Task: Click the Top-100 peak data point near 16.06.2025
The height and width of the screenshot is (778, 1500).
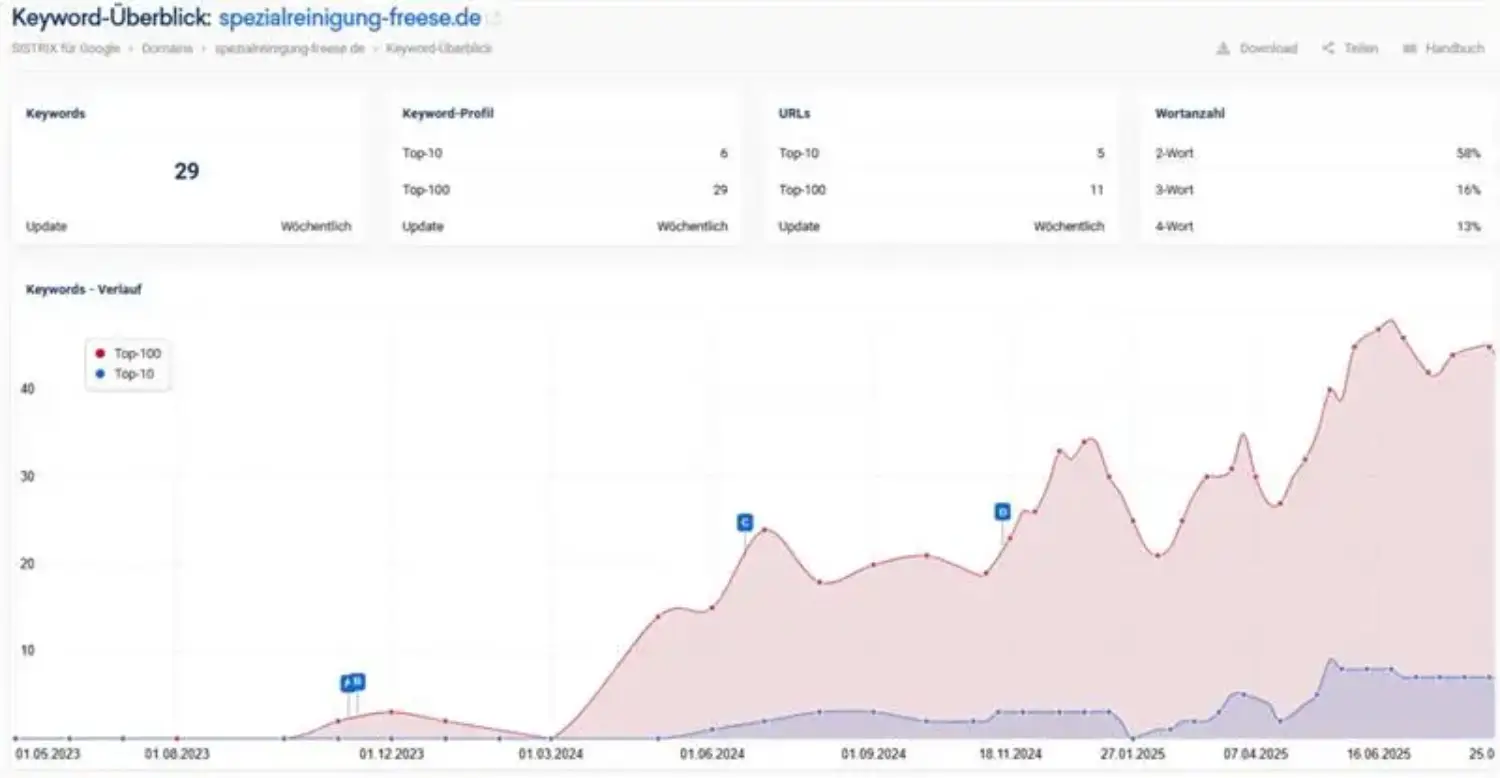Action: (x=1391, y=322)
